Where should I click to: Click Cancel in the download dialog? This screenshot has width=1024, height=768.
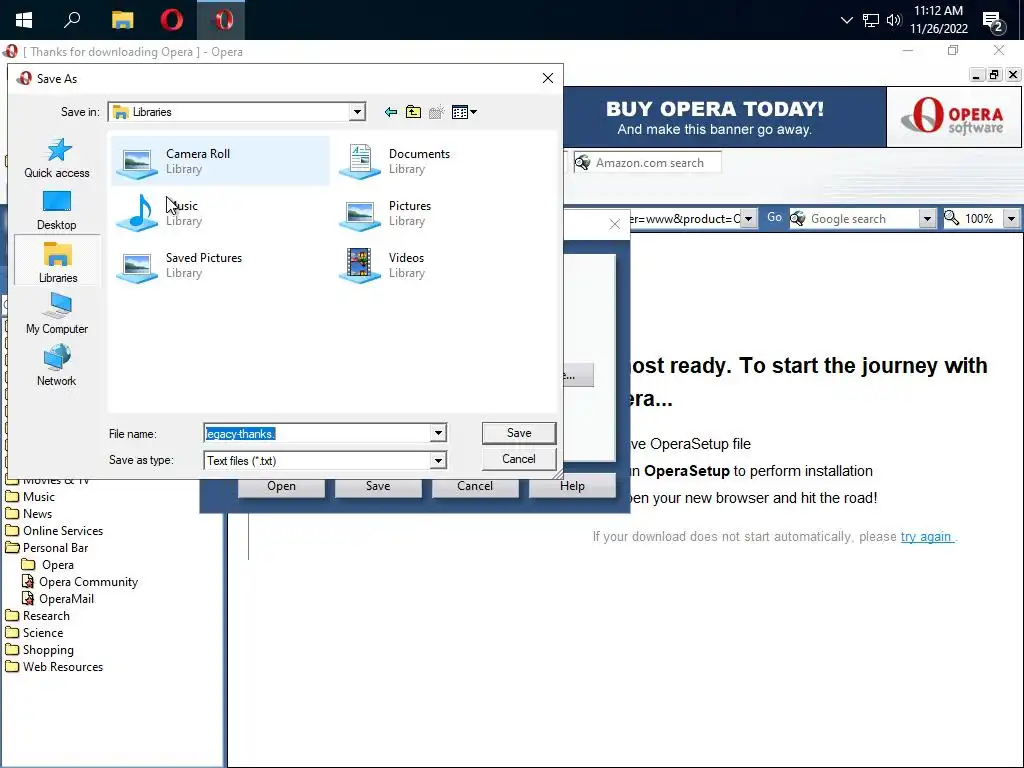[x=475, y=487]
